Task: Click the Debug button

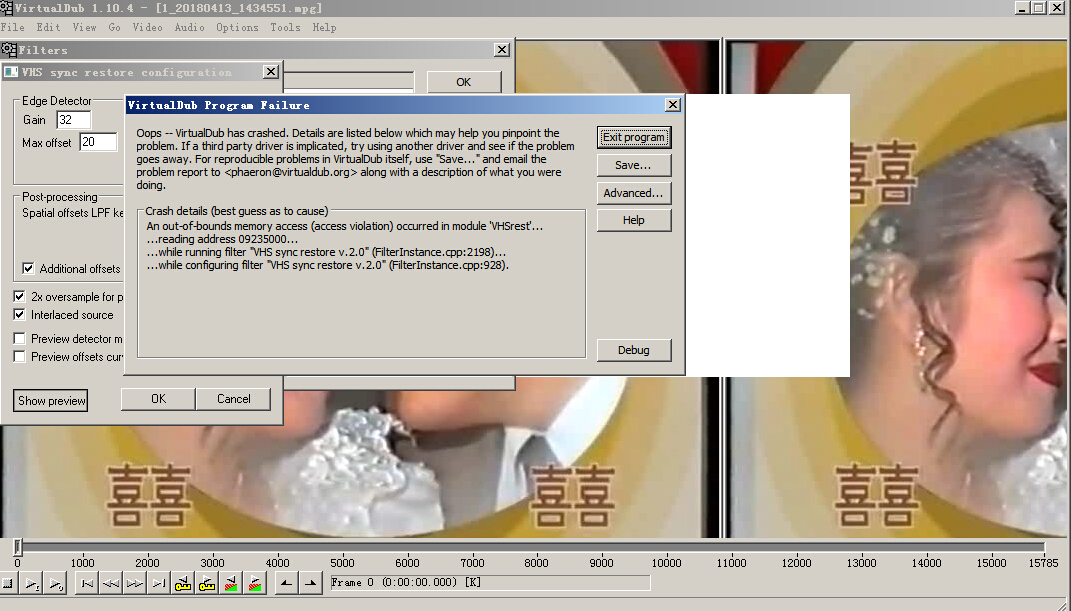Action: pos(634,350)
